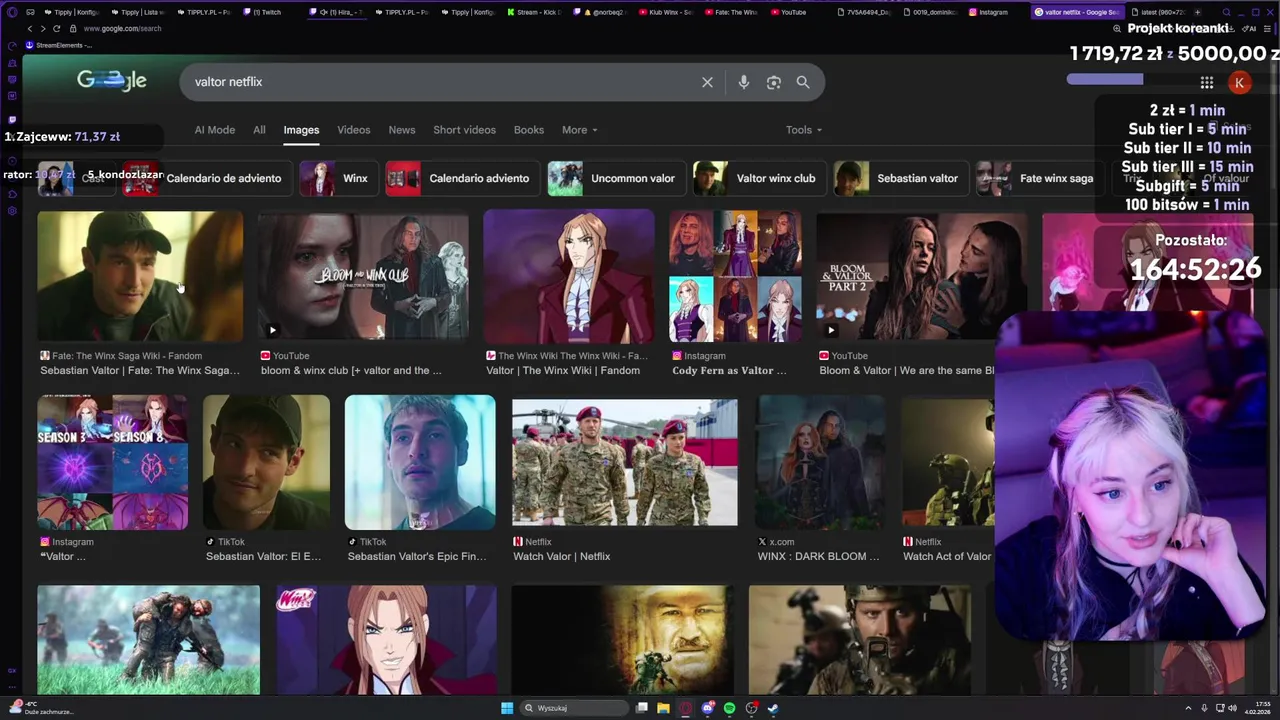Viewport: 1280px width, 720px height.
Task: Open the Sebastian Valtor's Epic Fin... TikTok image
Action: 420,462
